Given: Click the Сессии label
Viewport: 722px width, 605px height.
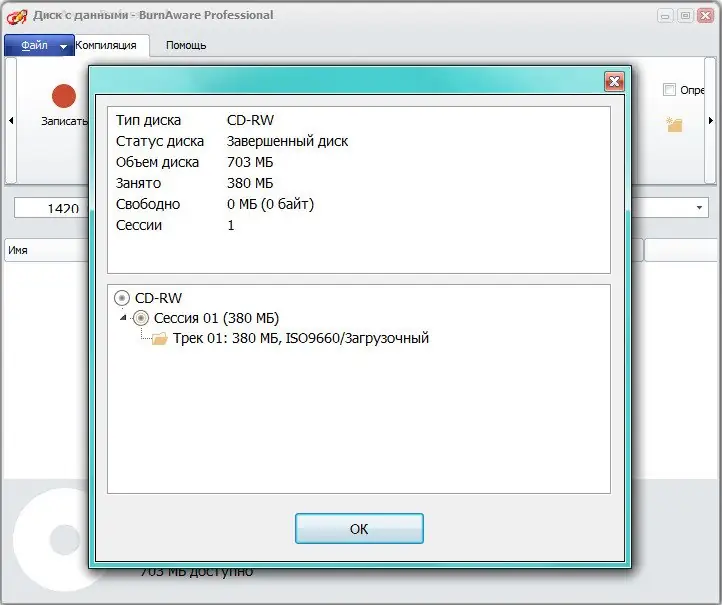Looking at the screenshot, I should pos(139,226).
